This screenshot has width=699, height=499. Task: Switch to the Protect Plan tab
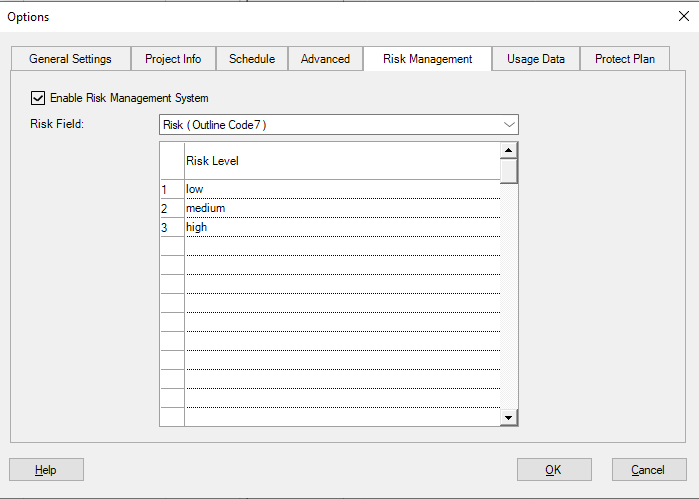(625, 59)
